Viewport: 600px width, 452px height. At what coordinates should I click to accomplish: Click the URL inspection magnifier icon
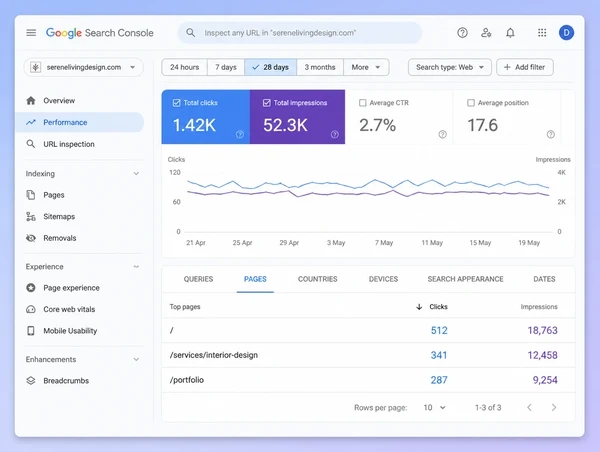[31, 144]
